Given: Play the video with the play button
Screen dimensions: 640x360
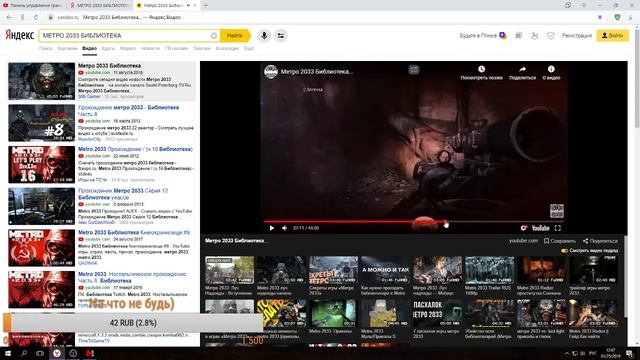Looking at the screenshot, I should (x=271, y=228).
